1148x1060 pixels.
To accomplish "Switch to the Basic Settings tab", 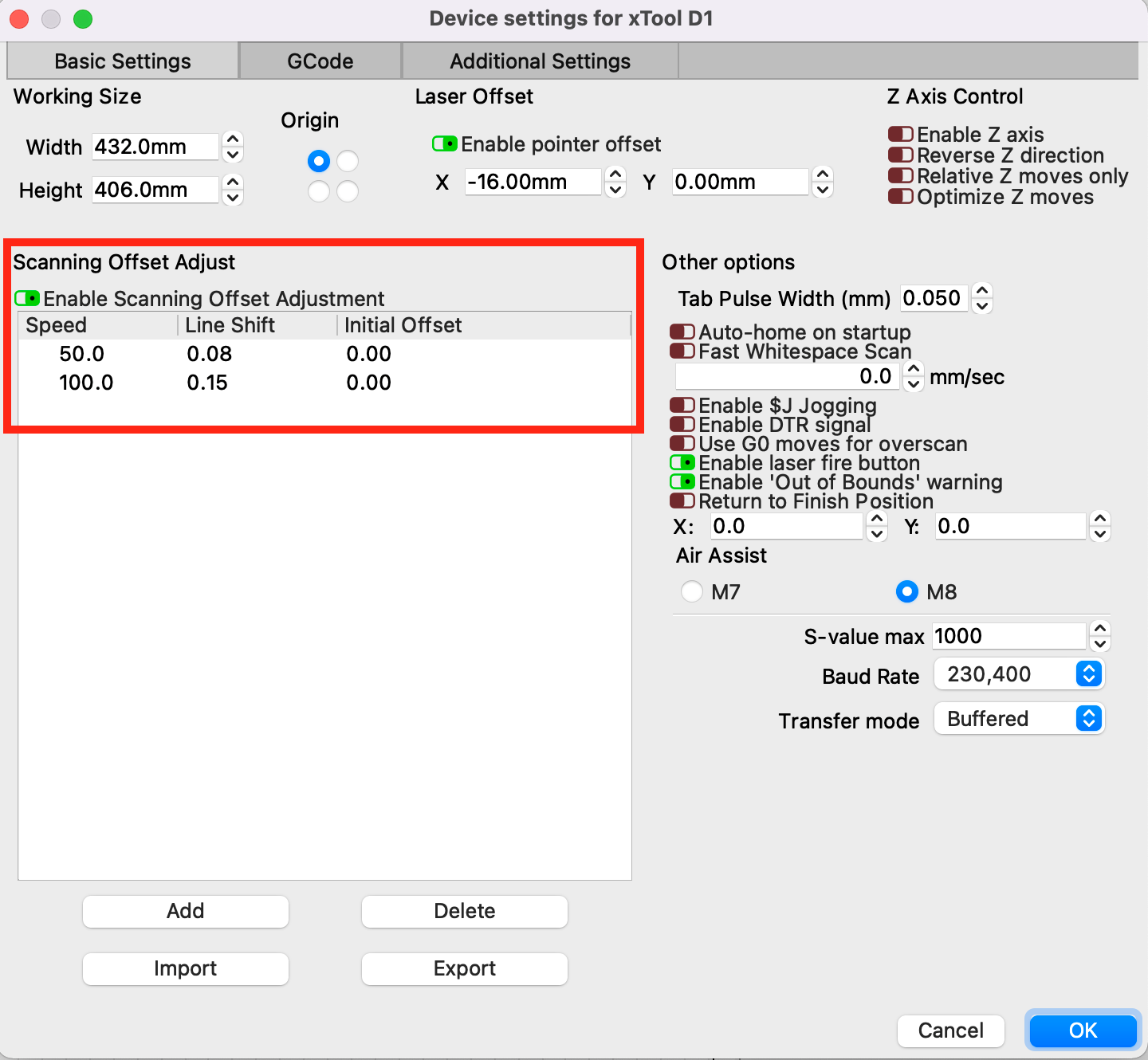I will [123, 61].
